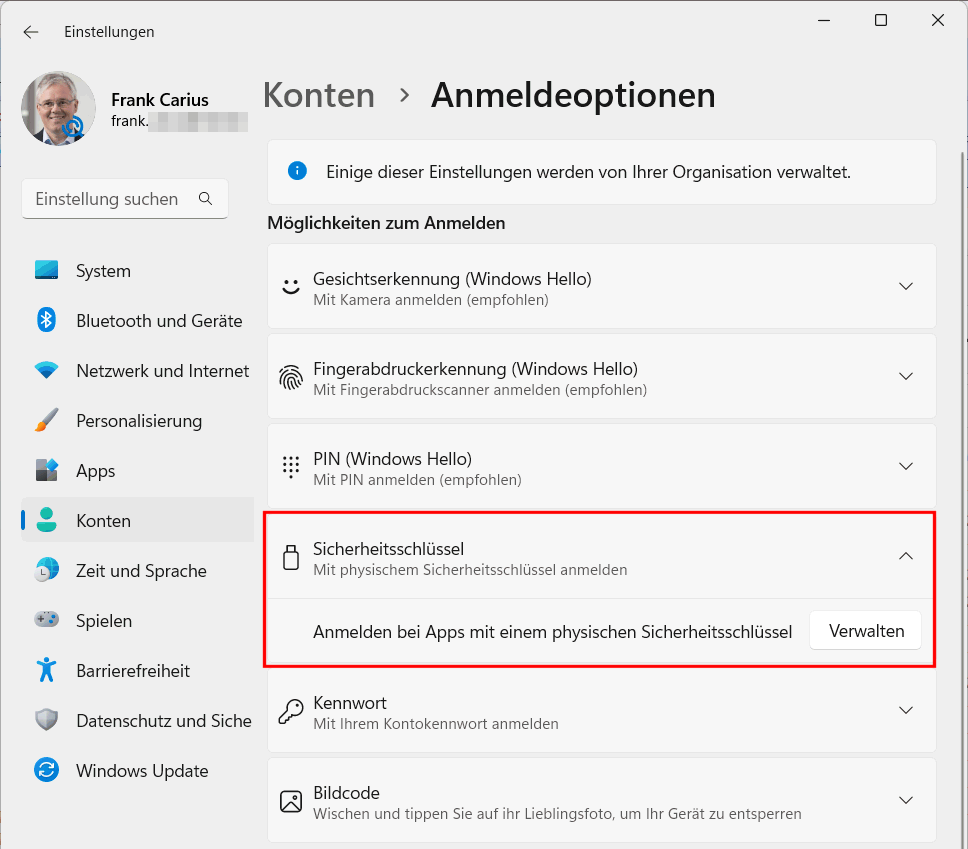Click the Zeit und Sprache globe icon
This screenshot has height=849, width=968.
[x=46, y=570]
